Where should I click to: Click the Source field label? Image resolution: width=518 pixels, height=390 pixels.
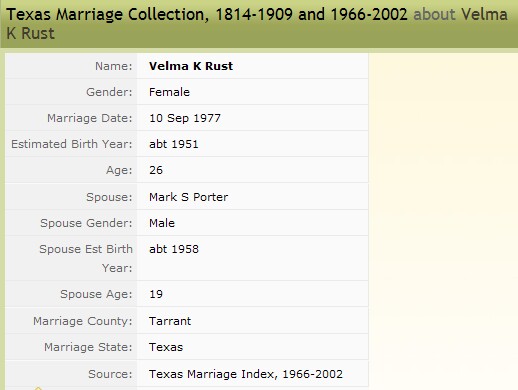pos(110,374)
